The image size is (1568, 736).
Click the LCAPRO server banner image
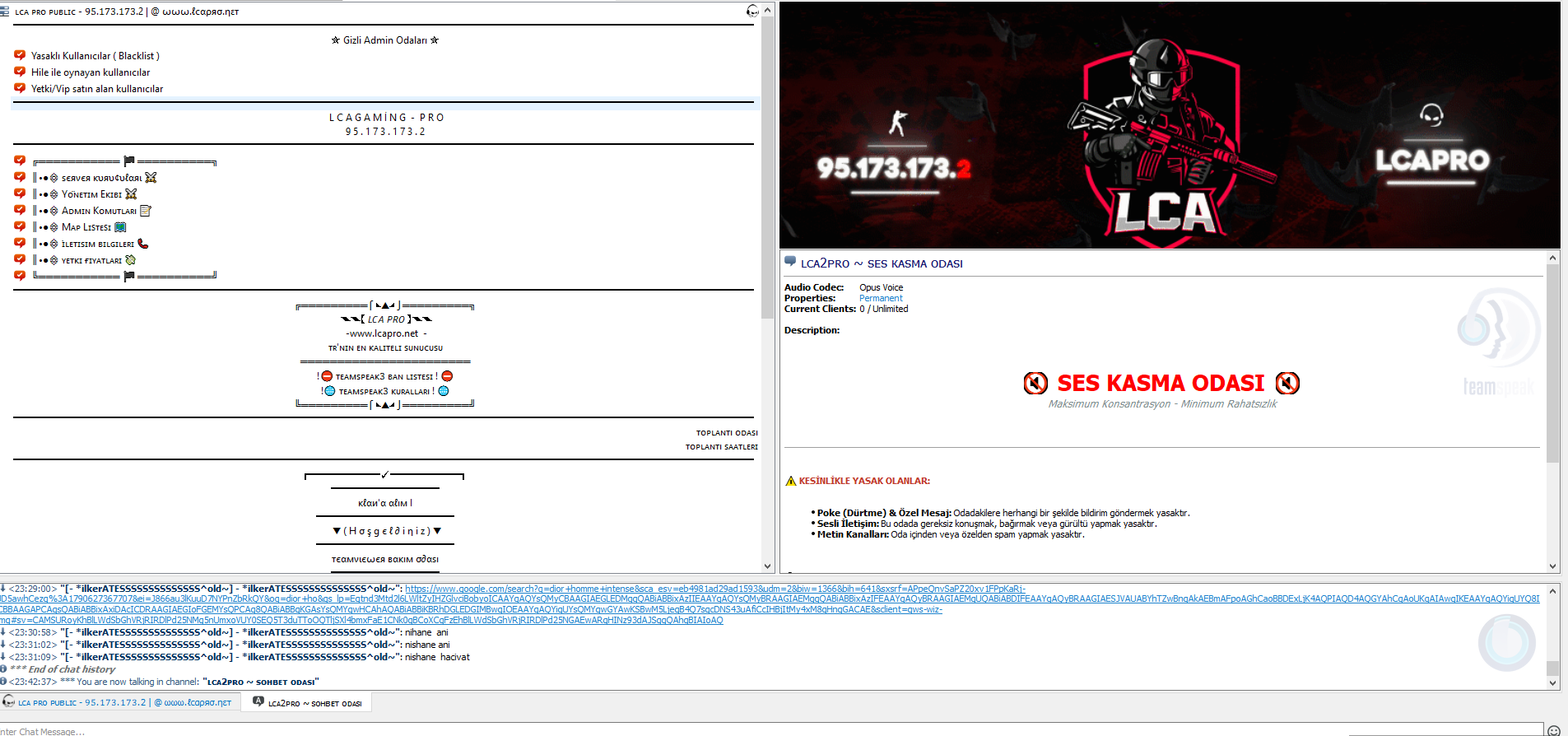click(1170, 125)
